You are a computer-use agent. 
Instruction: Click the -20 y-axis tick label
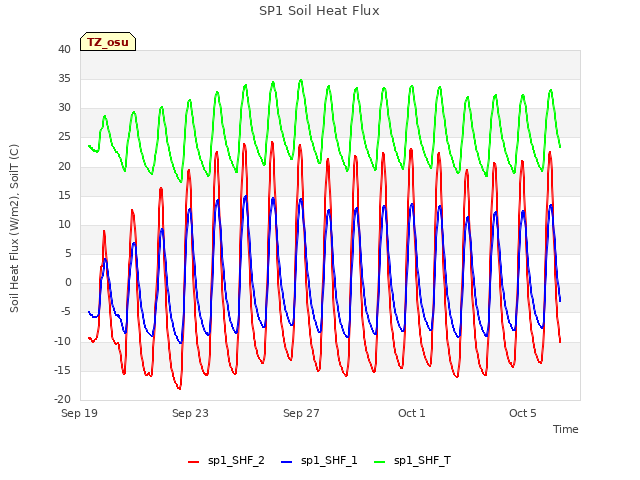63,399
